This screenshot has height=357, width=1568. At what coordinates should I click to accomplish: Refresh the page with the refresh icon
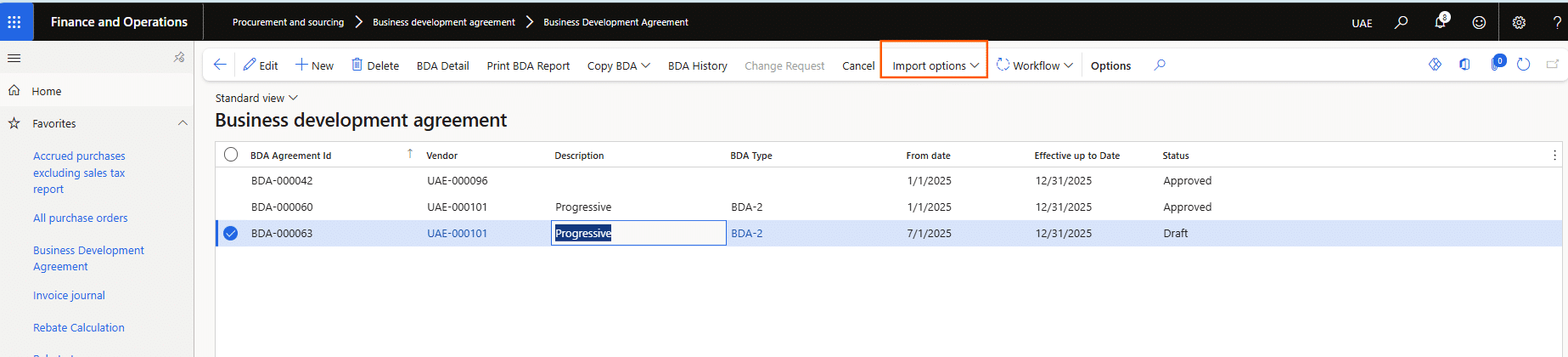pos(1523,65)
